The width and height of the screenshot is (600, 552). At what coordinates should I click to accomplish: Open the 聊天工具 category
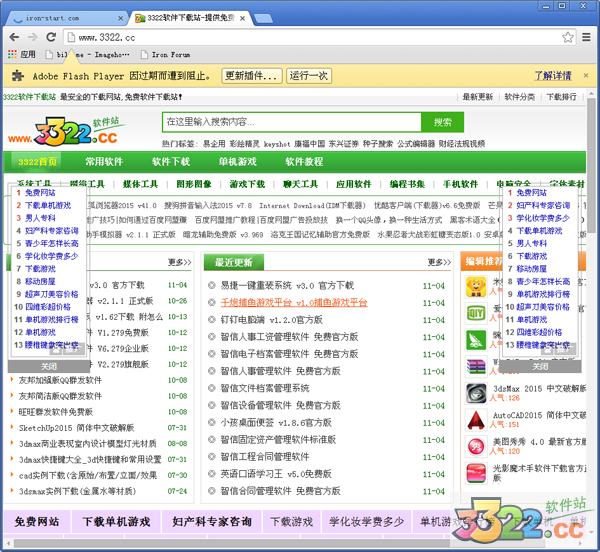[300, 184]
